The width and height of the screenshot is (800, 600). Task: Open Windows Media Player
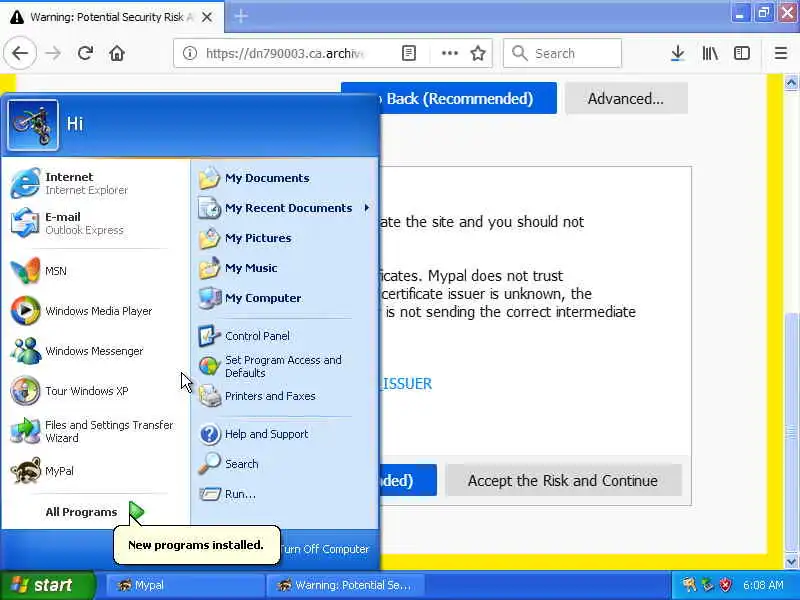point(95,311)
